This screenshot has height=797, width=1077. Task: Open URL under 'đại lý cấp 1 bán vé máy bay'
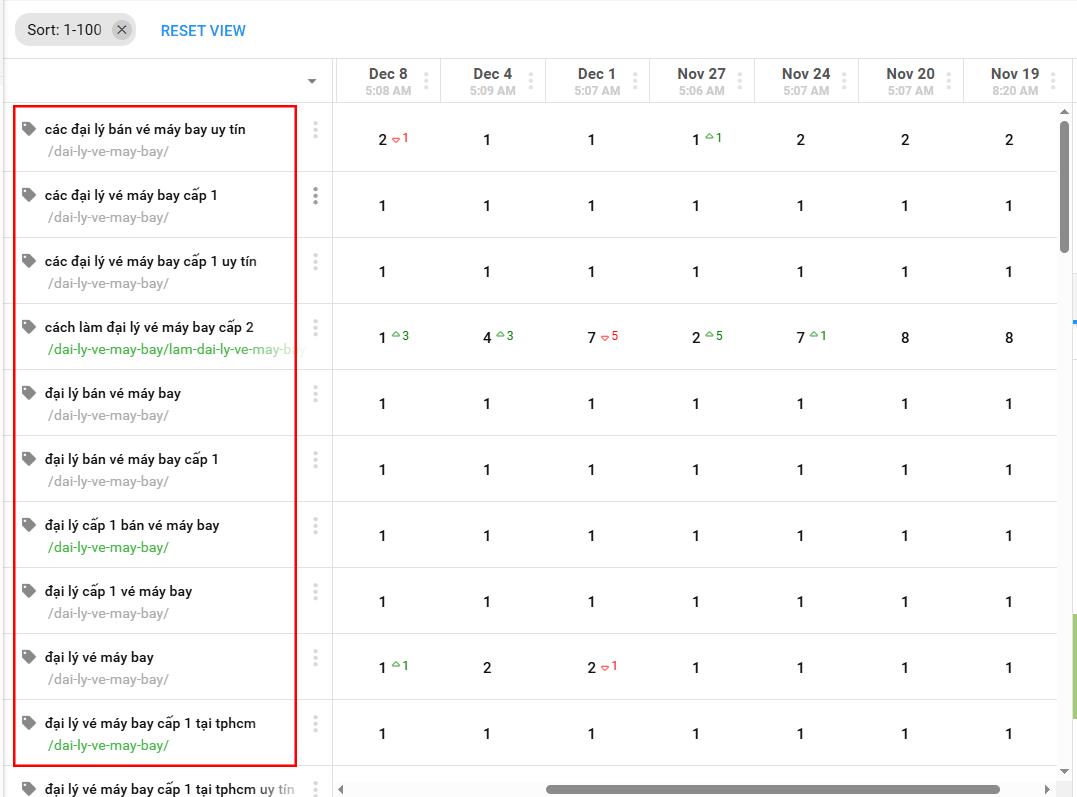point(108,547)
